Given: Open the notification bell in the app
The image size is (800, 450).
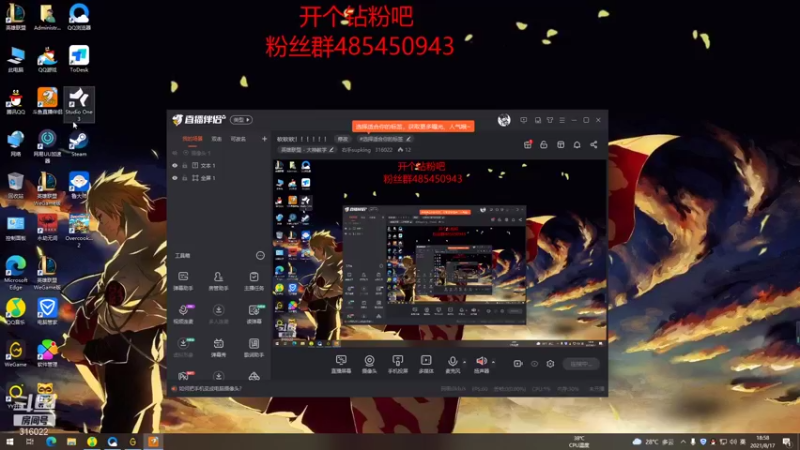Looking at the screenshot, I should [x=577, y=145].
